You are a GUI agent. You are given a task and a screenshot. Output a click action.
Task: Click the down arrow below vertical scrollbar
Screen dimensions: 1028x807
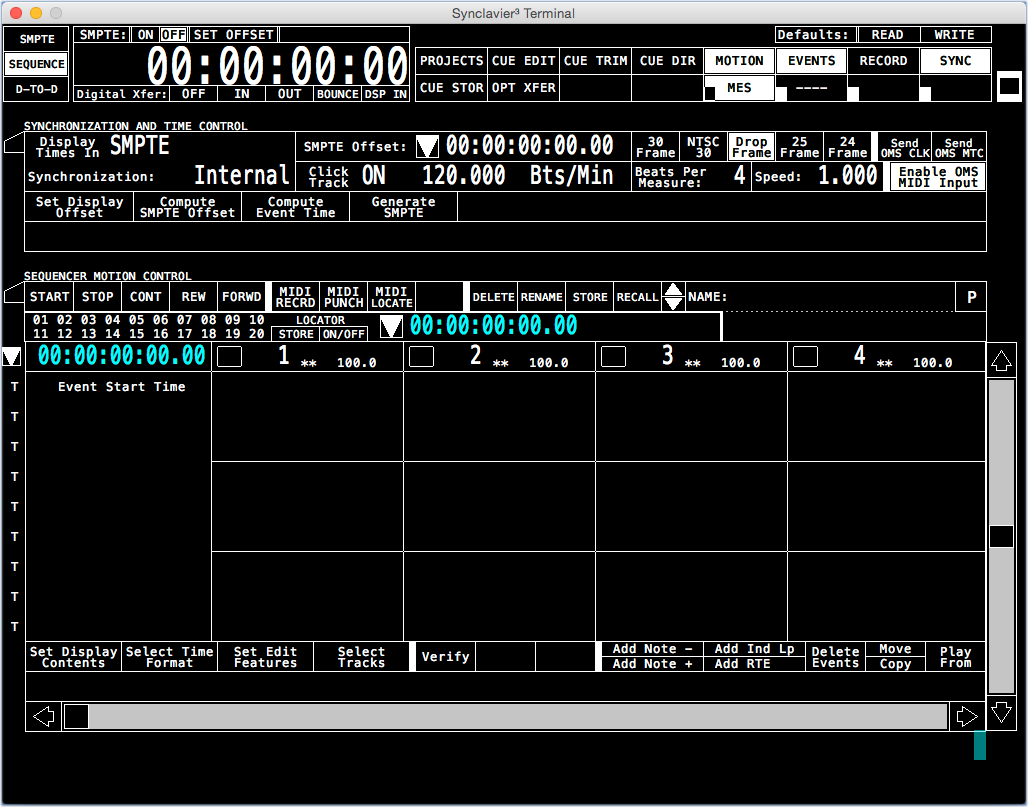[1001, 712]
